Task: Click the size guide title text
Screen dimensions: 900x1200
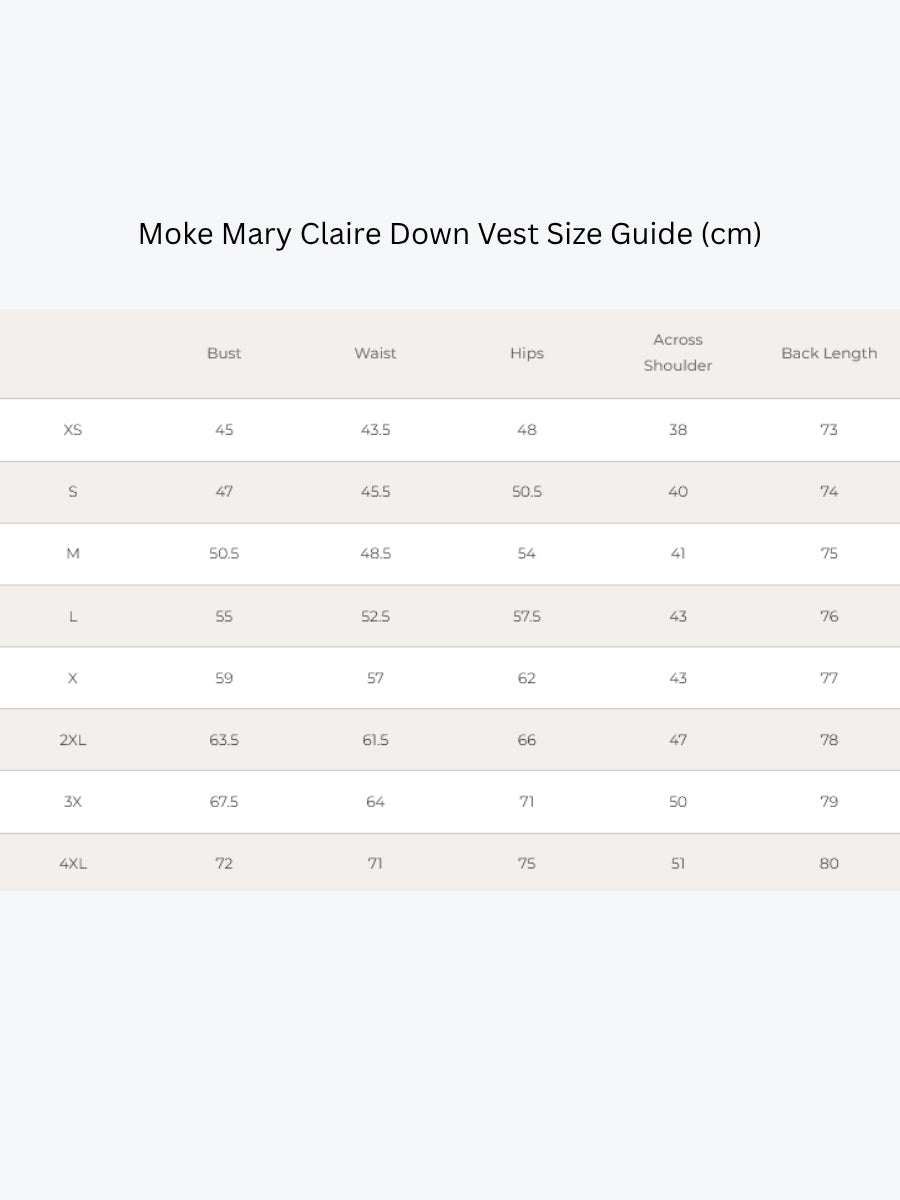Action: 450,234
